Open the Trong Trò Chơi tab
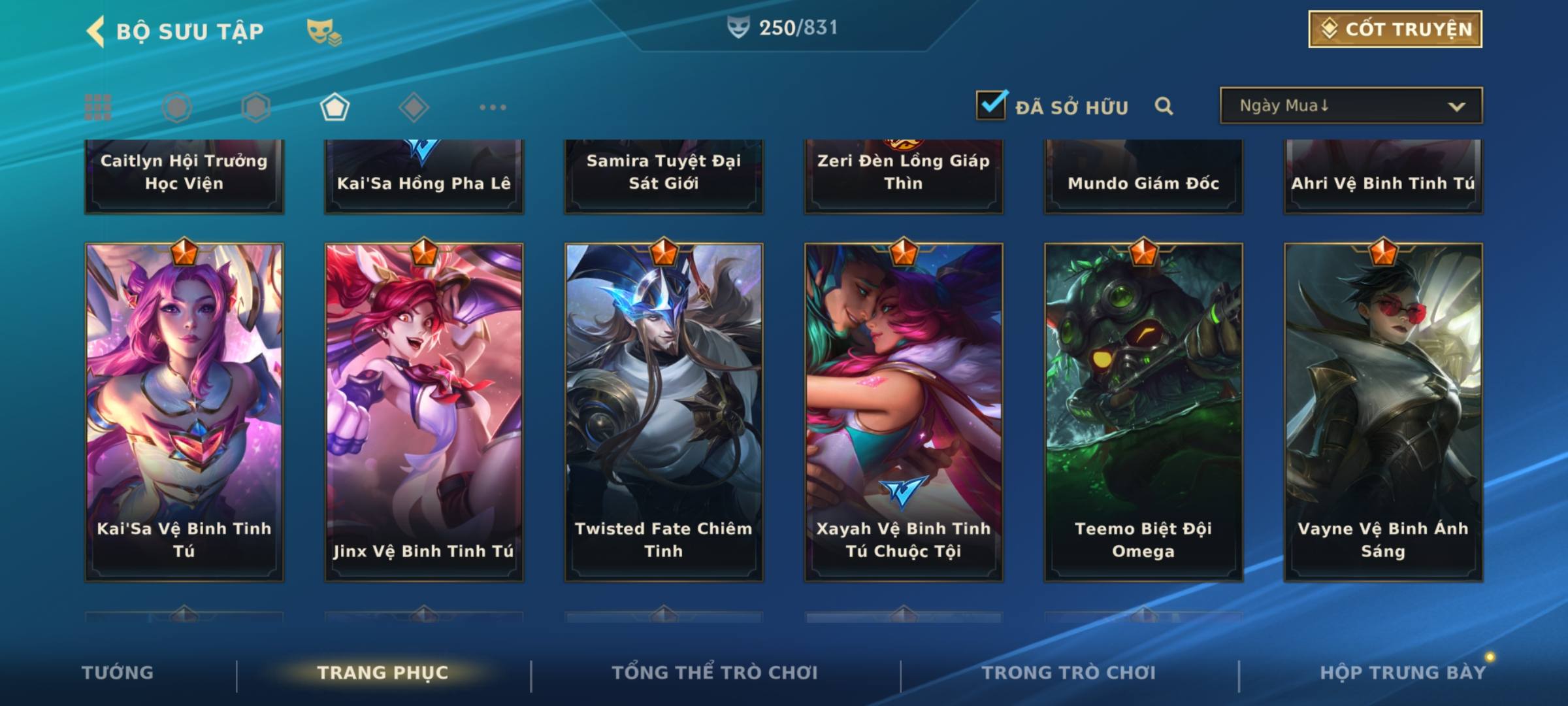The image size is (1568, 706). point(1069,673)
